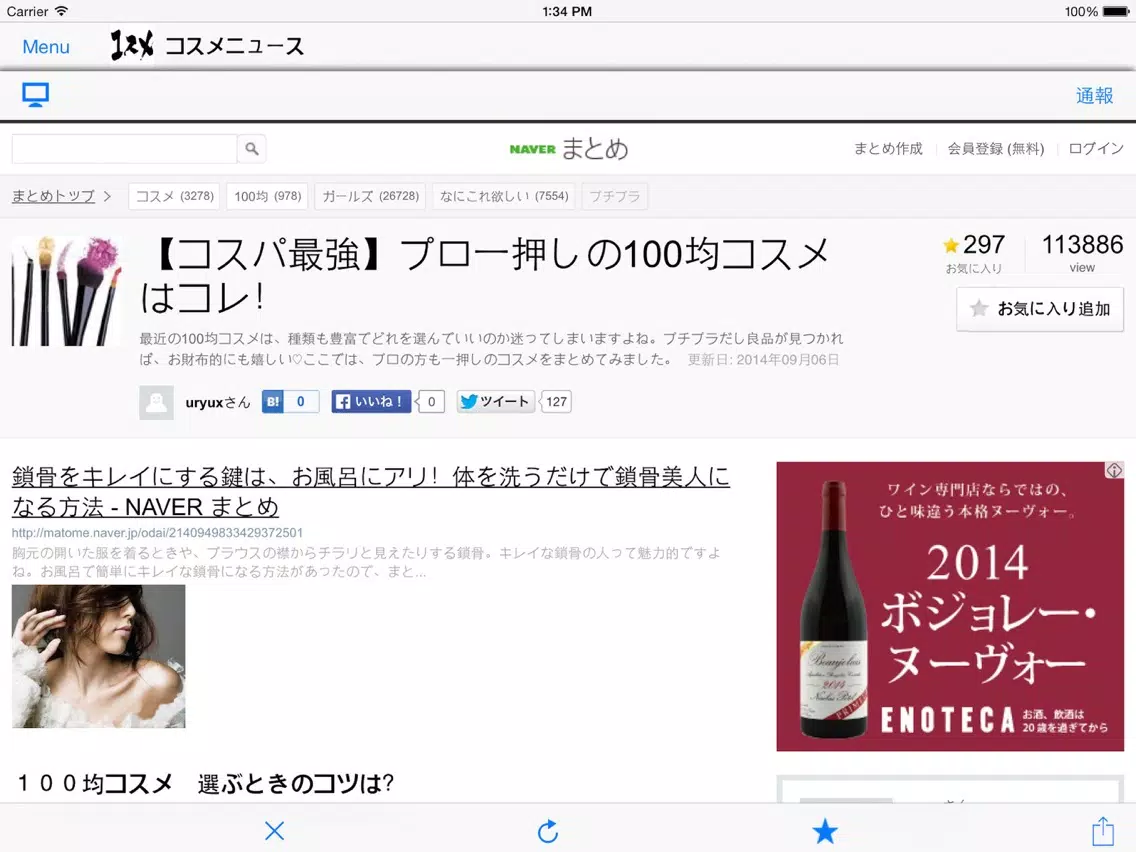The width and height of the screenshot is (1136, 852).
Task: Tap the makeup brushes article thumbnail
Action: click(x=67, y=291)
